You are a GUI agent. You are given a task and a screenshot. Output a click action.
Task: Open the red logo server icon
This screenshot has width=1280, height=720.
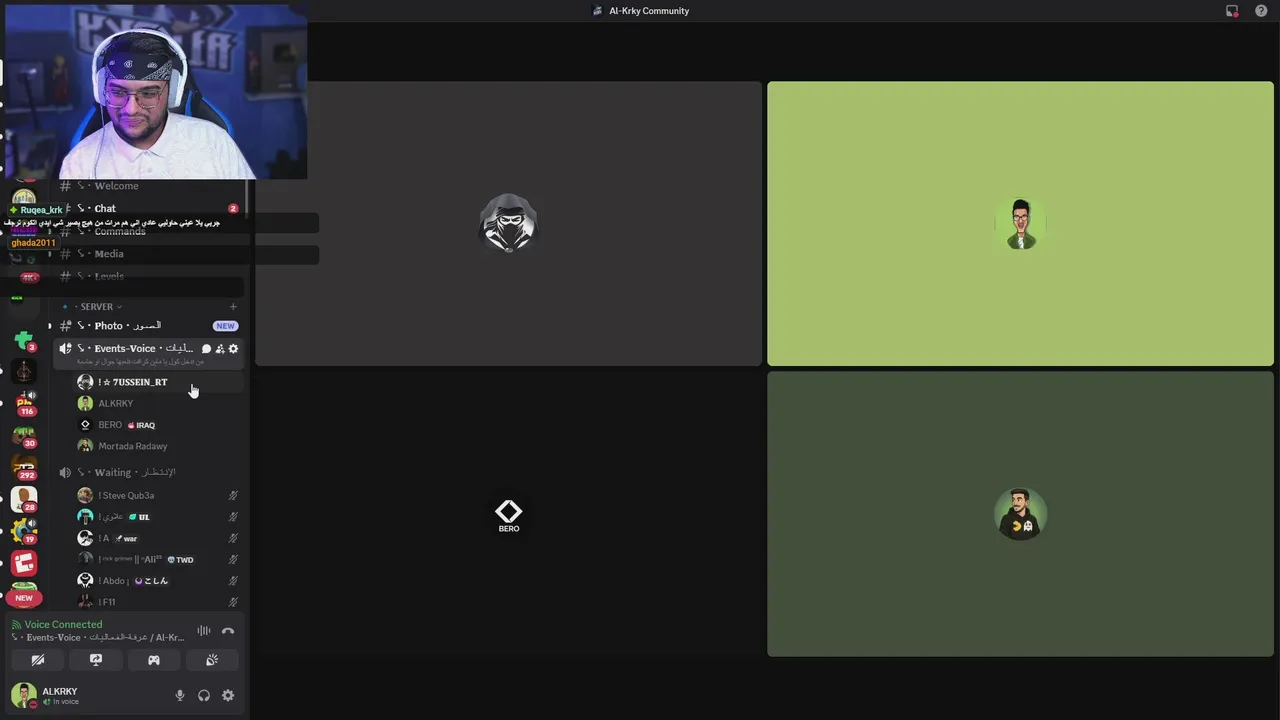click(x=24, y=563)
